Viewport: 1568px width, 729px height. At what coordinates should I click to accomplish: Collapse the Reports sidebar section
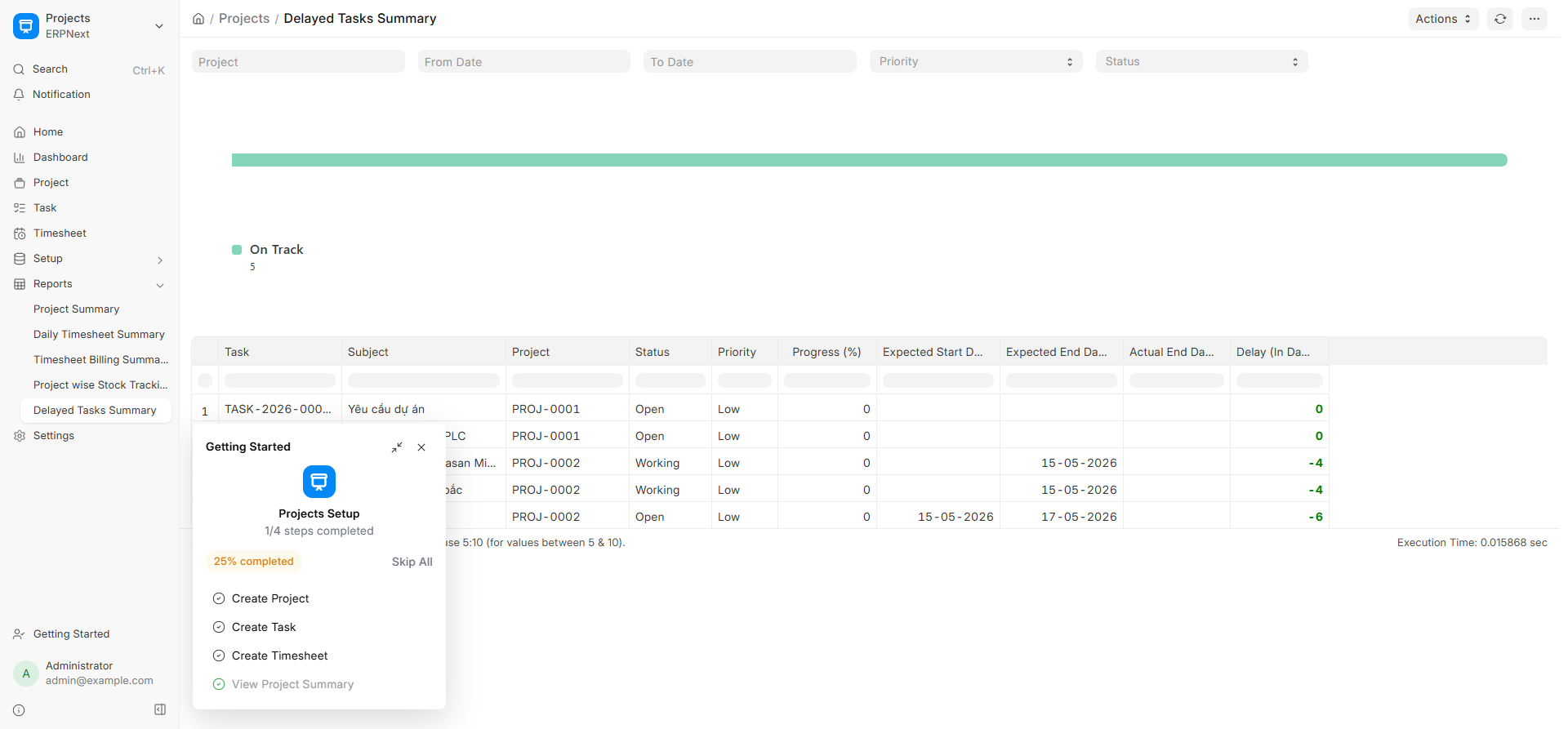(160, 285)
